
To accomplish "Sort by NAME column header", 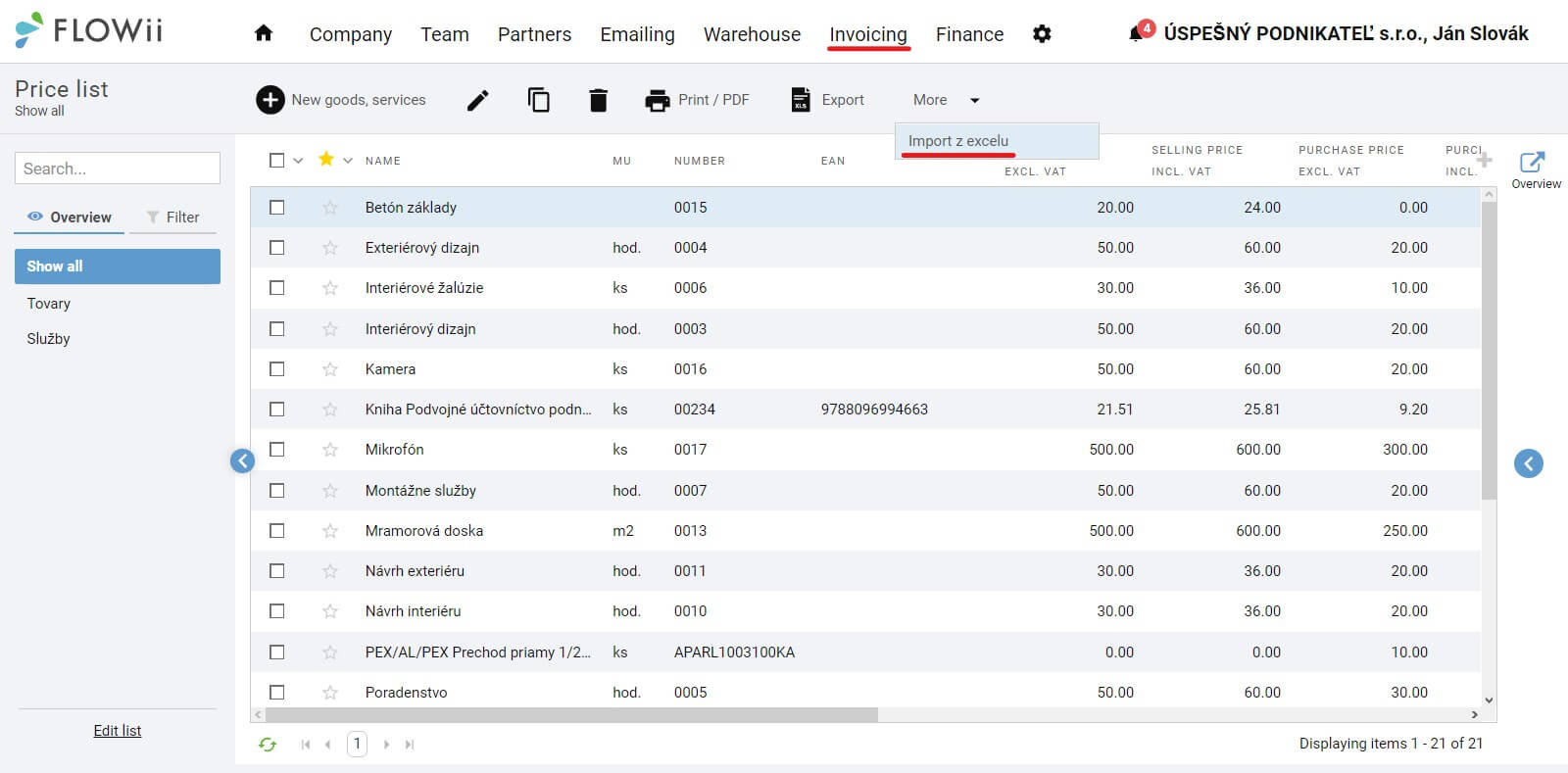I will tap(382, 161).
